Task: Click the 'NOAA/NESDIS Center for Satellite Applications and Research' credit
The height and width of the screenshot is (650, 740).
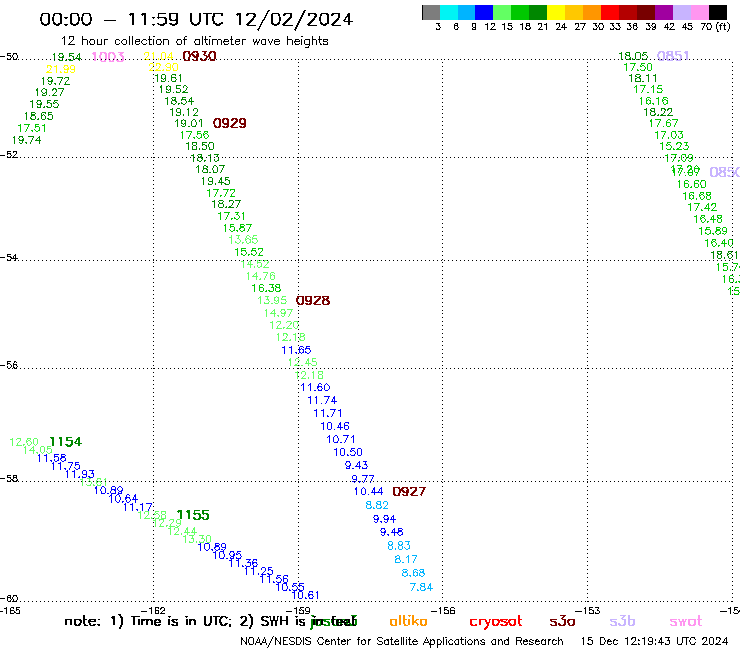Action: click(402, 642)
